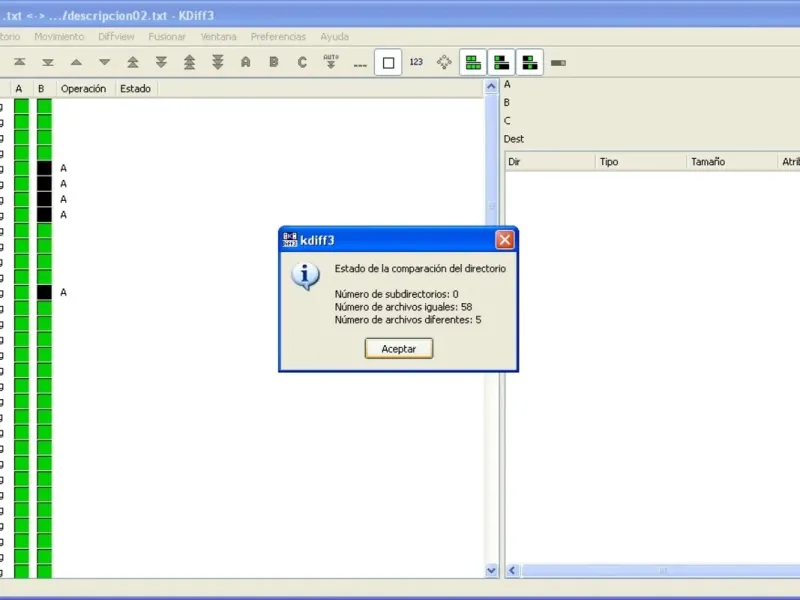Click the last gray bar toolbar icon
800x600 pixels.
558,63
